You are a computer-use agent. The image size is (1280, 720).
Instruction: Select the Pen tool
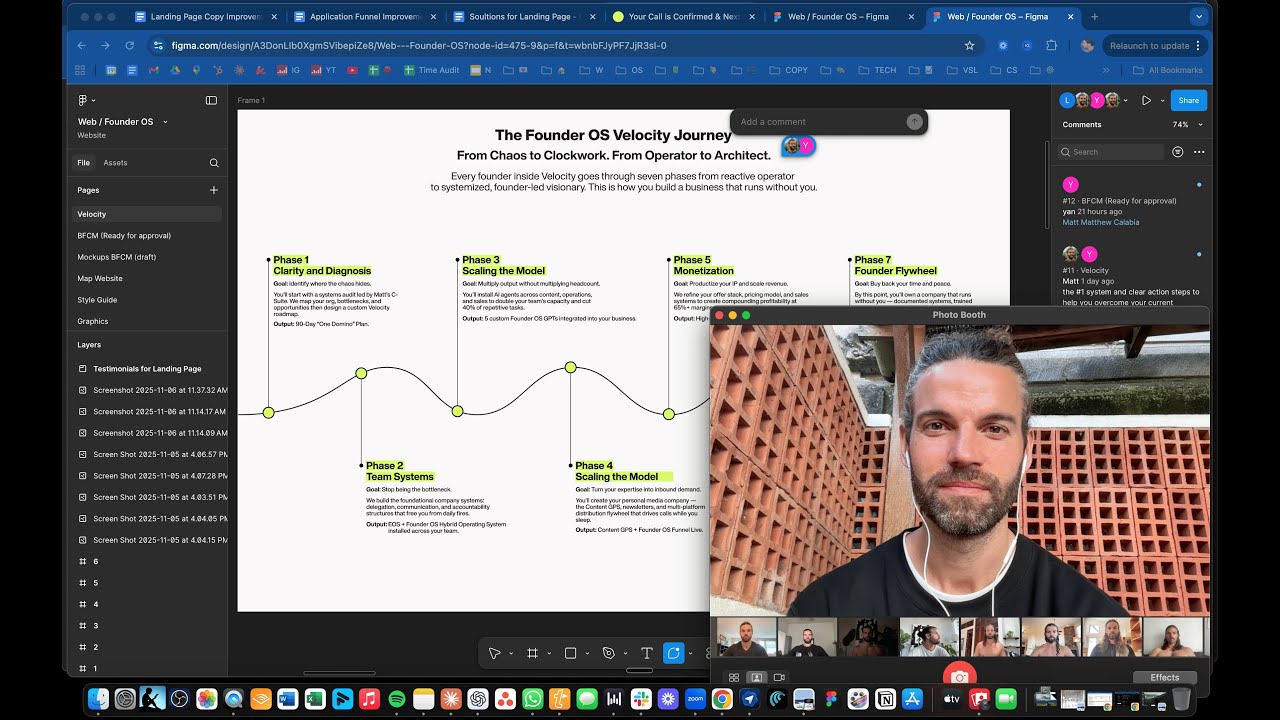click(x=608, y=653)
